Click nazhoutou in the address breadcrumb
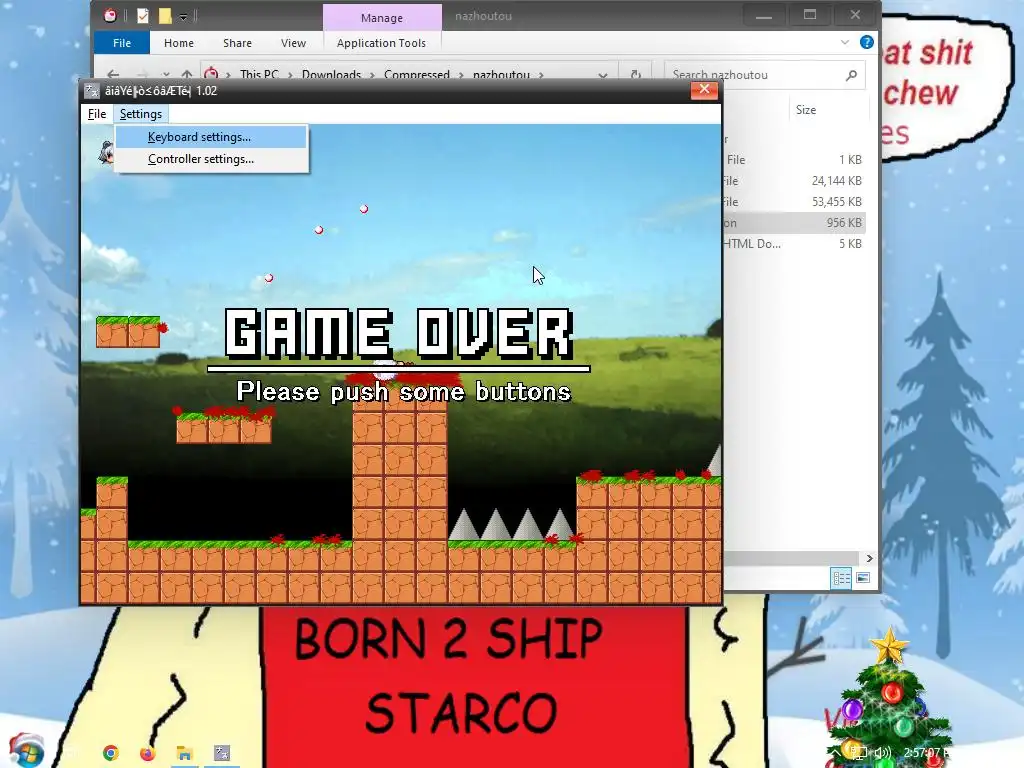The image size is (1024, 768). click(501, 74)
